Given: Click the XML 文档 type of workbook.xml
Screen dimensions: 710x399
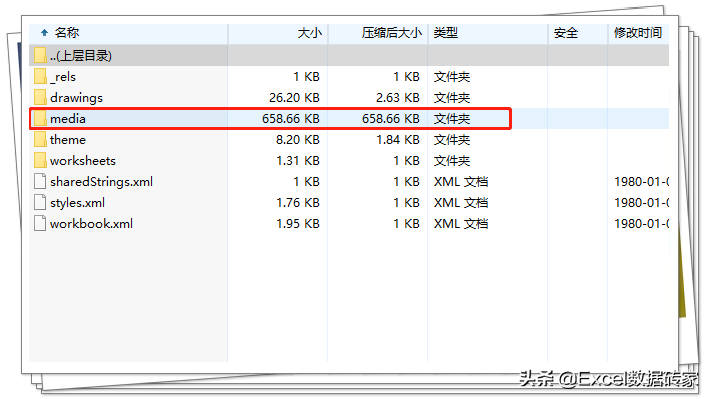Looking at the screenshot, I should (461, 224).
